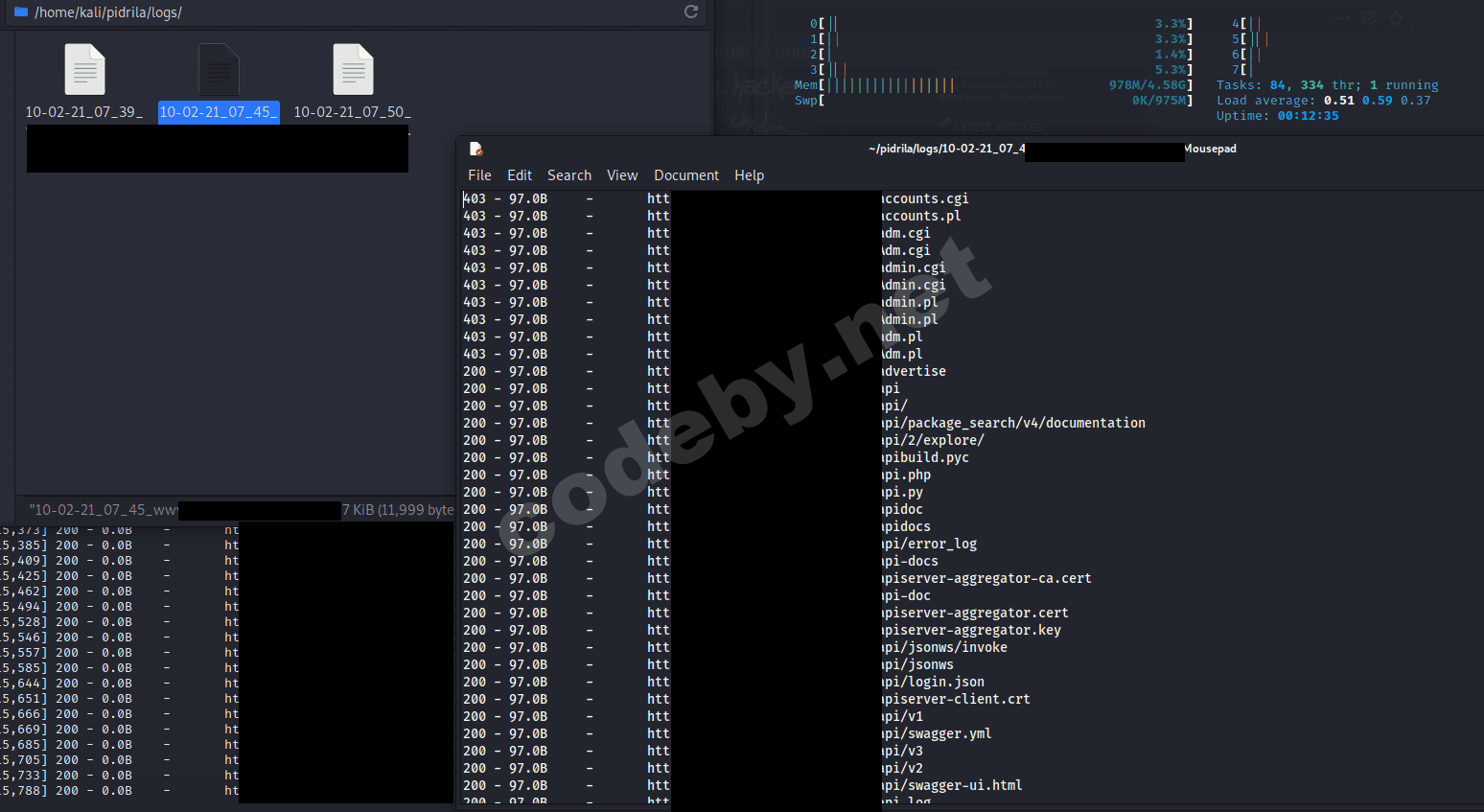Click the reload icon in the file manager path bar
The width and height of the screenshot is (1484, 812).
pos(691,12)
